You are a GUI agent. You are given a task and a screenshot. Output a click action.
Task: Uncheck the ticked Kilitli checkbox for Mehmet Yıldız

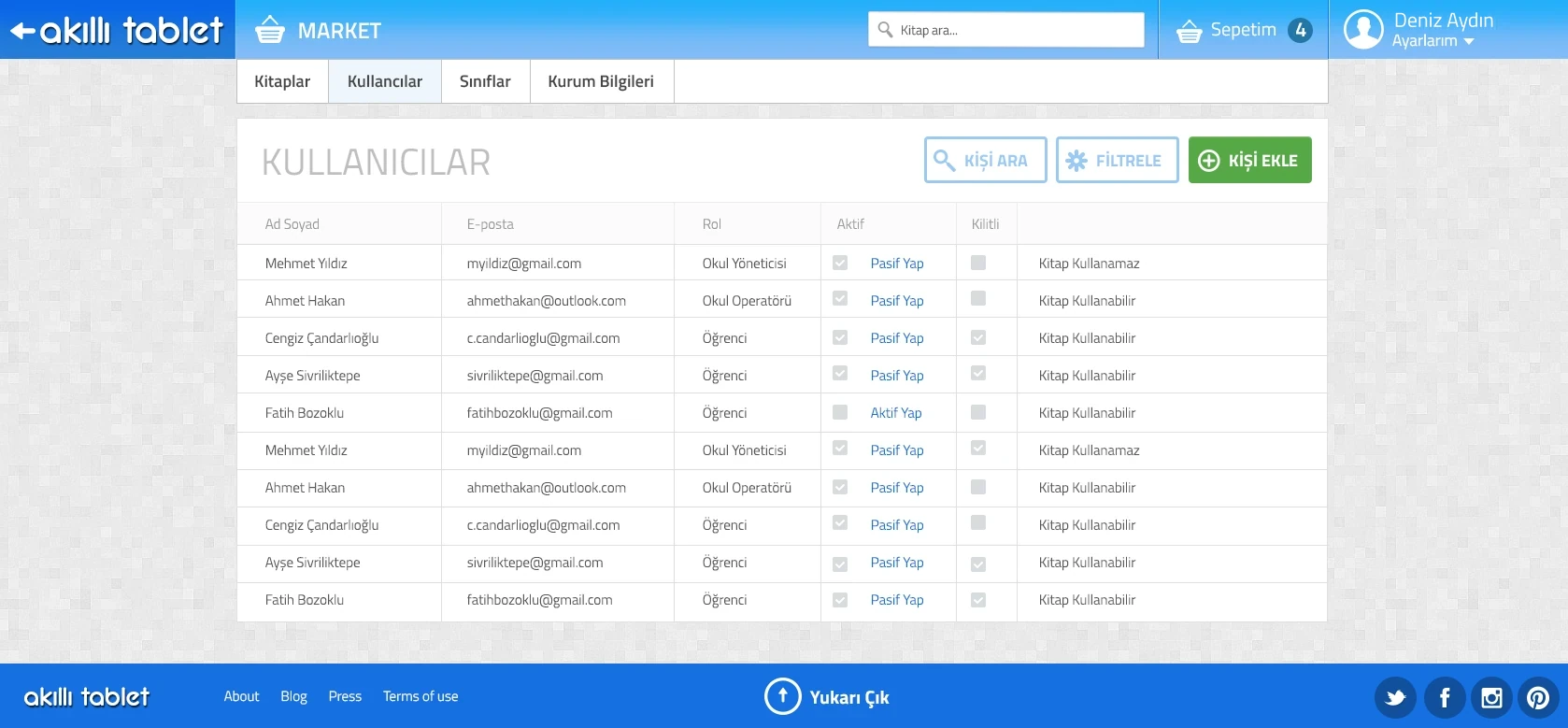pyautogui.click(x=978, y=448)
